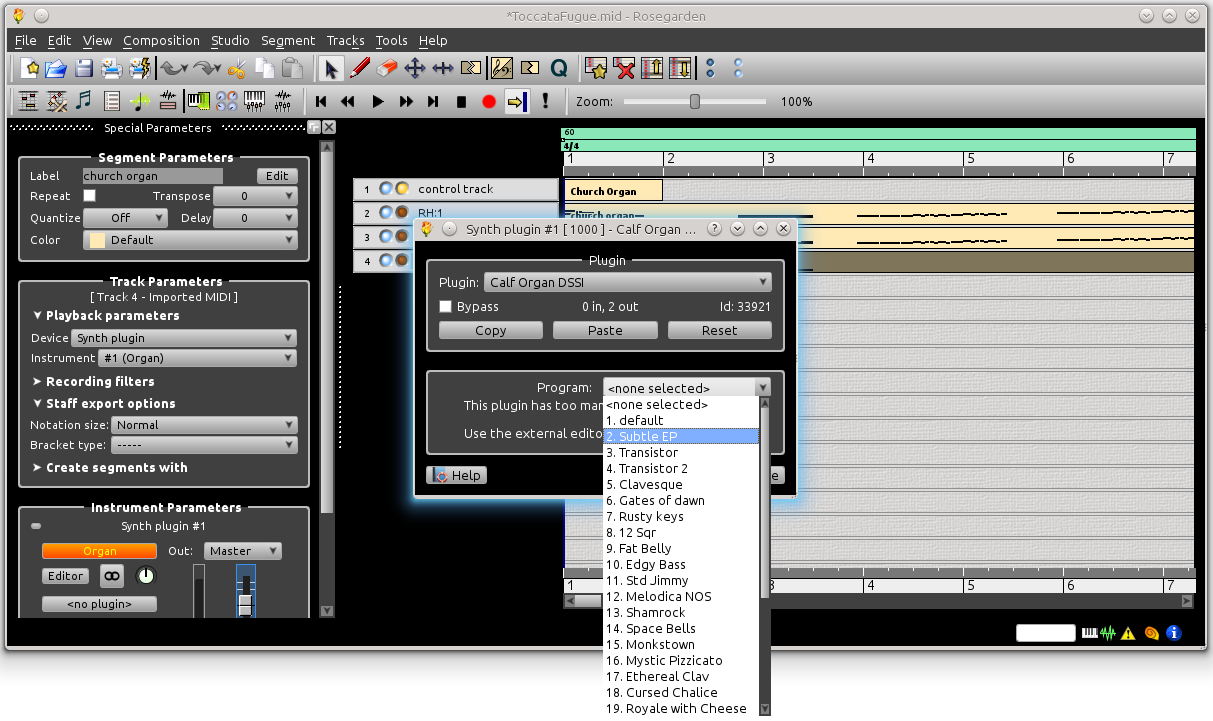Collapse the Playback parameters section
The width and height of the screenshot is (1213, 721).
pos(38,316)
